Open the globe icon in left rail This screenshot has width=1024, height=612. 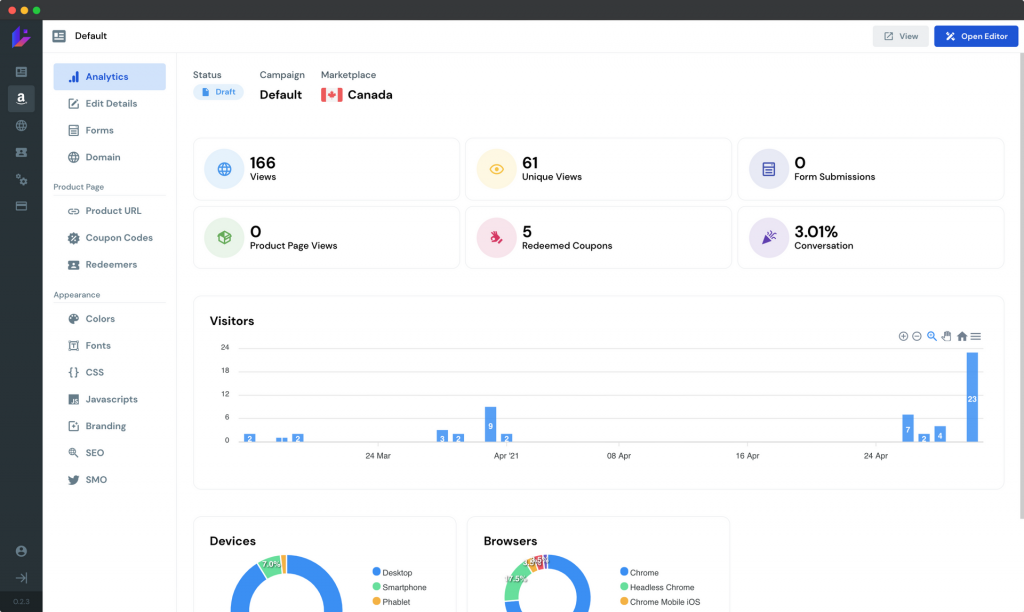click(x=21, y=126)
